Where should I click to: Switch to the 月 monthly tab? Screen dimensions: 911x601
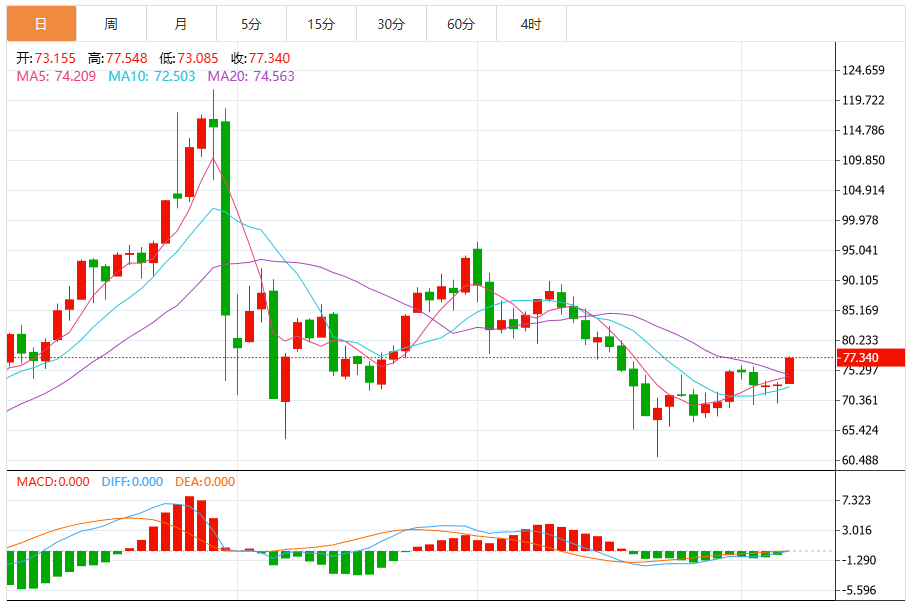181,24
